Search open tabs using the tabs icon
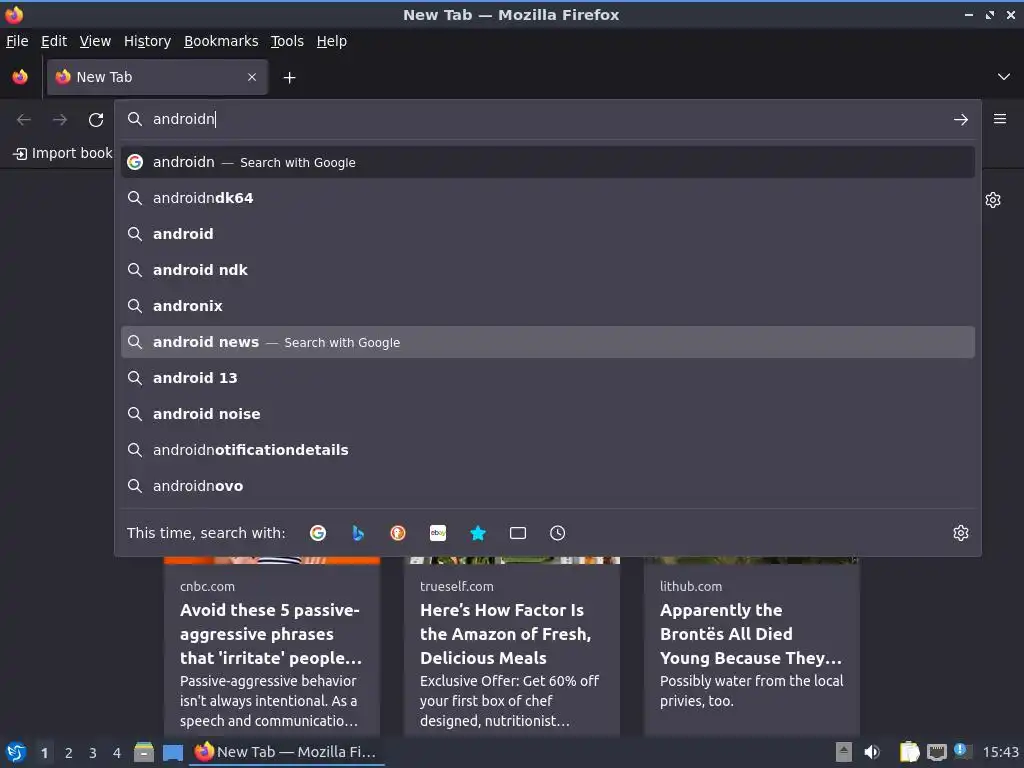This screenshot has width=1024, height=768. (518, 533)
